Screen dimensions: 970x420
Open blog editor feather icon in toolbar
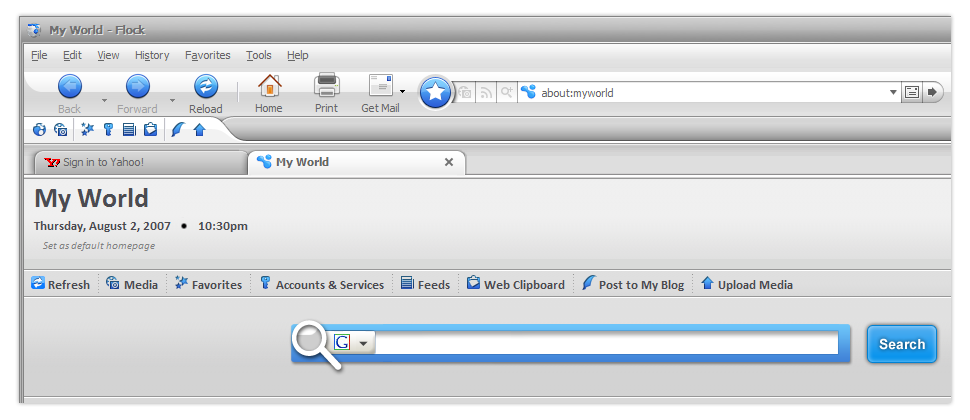click(x=178, y=129)
